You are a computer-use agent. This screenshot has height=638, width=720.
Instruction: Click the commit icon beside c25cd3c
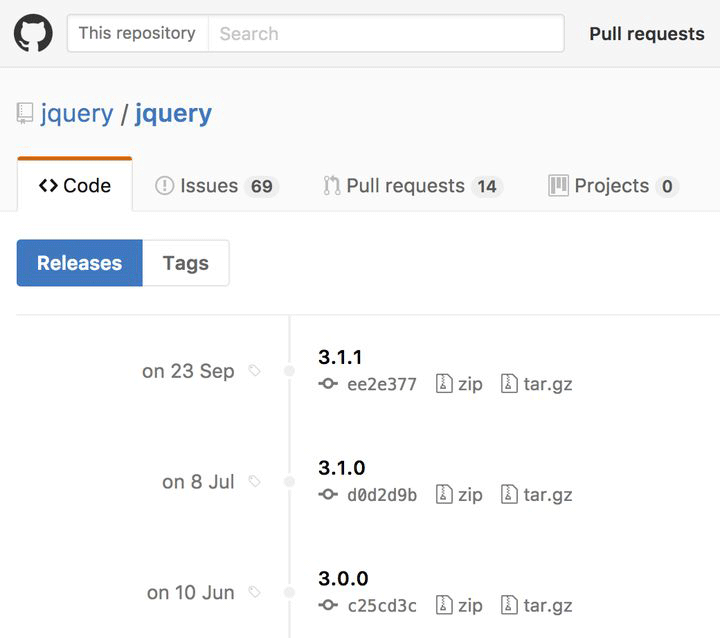point(328,605)
